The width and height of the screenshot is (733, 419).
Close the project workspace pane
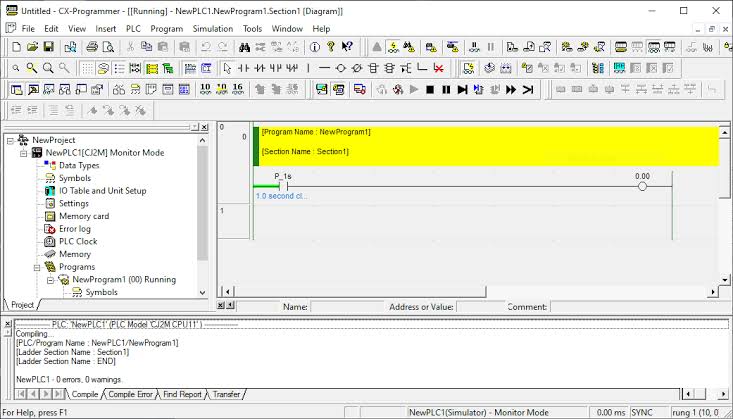pyautogui.click(x=204, y=127)
